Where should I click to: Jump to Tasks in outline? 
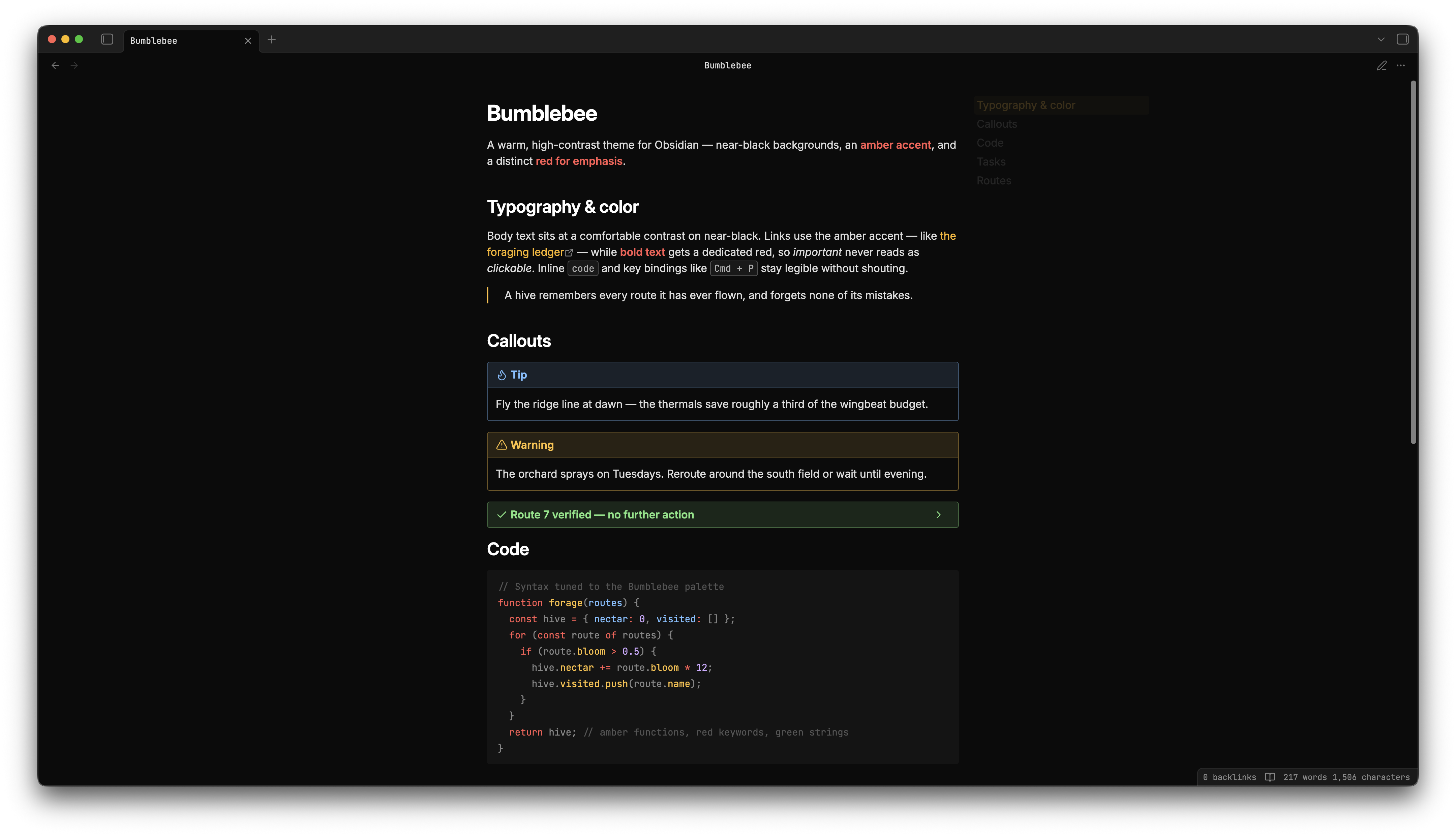click(991, 162)
